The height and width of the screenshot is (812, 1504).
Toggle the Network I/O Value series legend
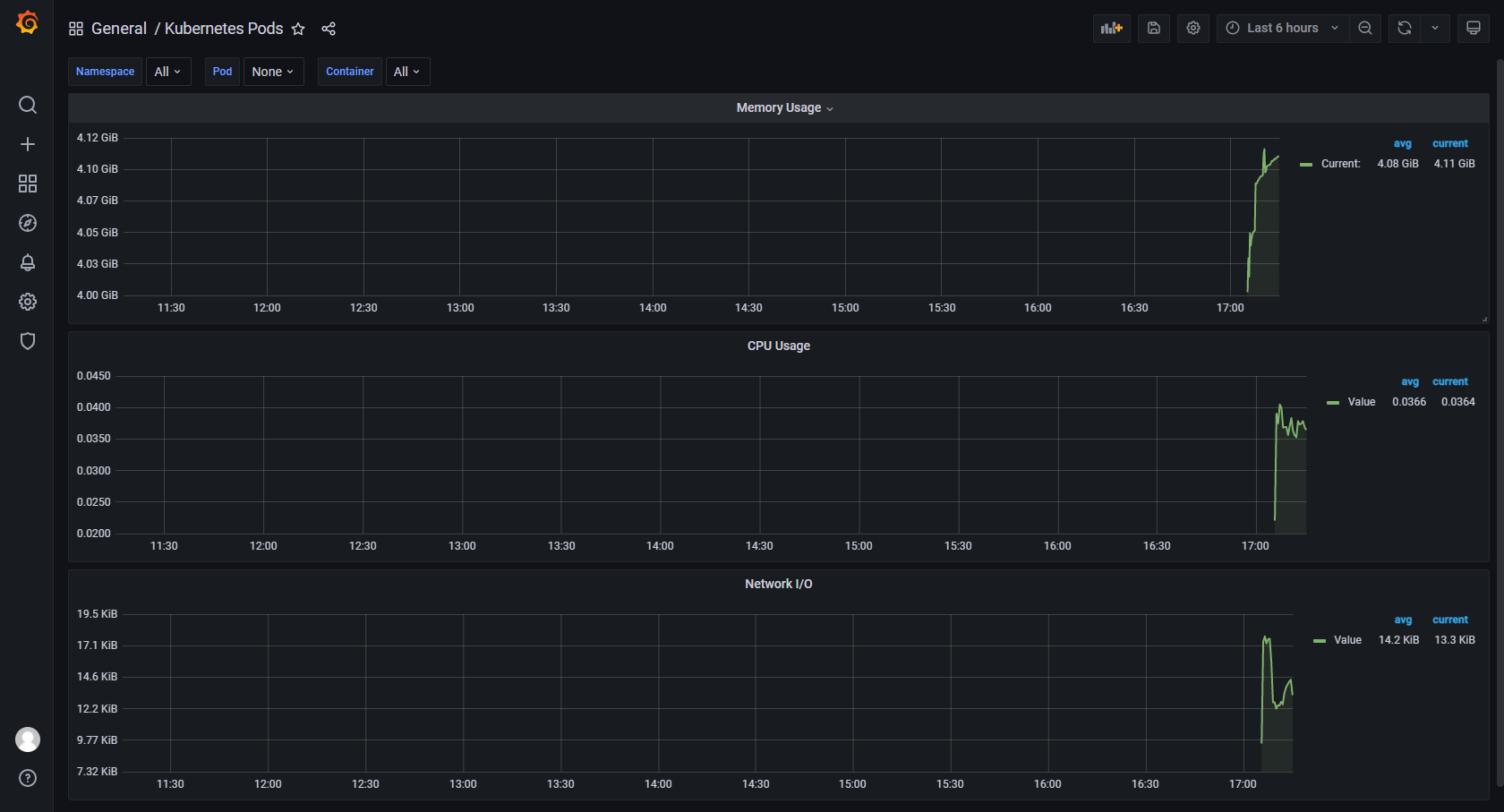click(x=1347, y=640)
